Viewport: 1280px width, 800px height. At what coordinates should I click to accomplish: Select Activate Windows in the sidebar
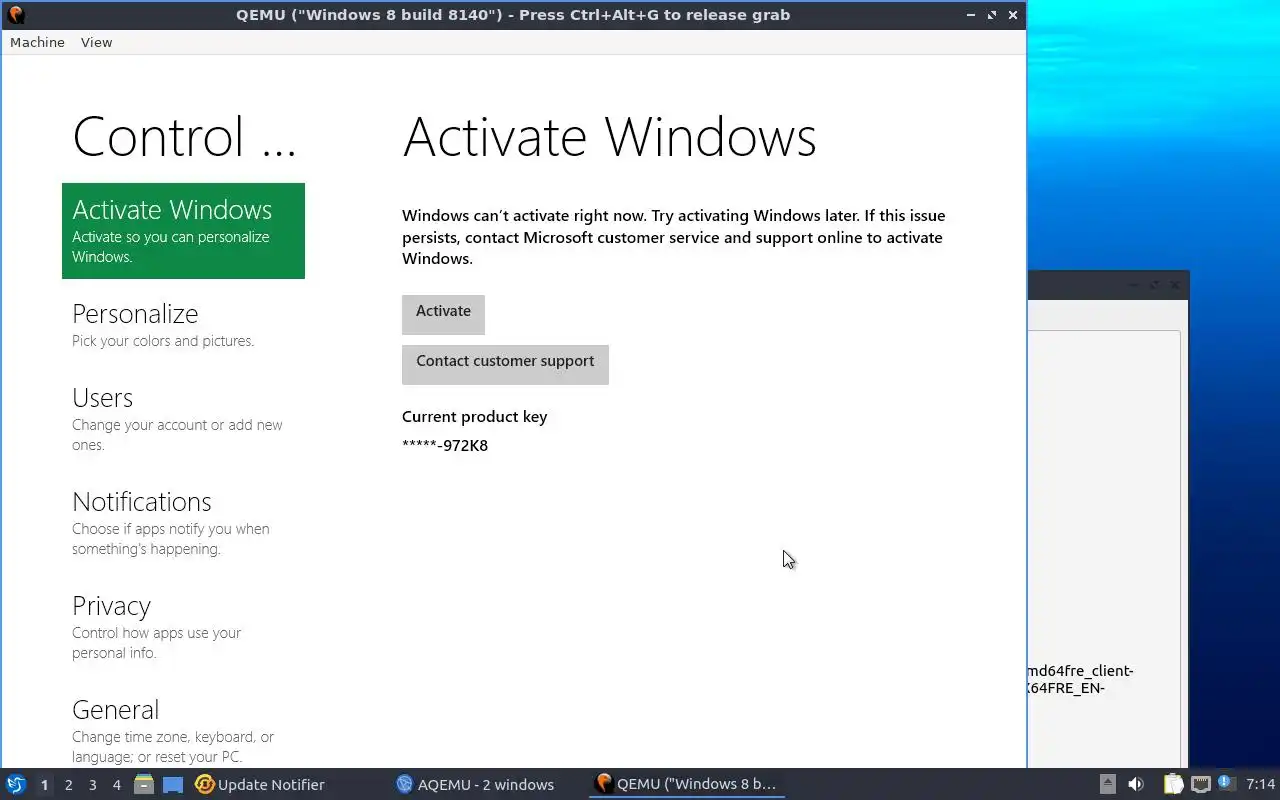click(x=183, y=231)
